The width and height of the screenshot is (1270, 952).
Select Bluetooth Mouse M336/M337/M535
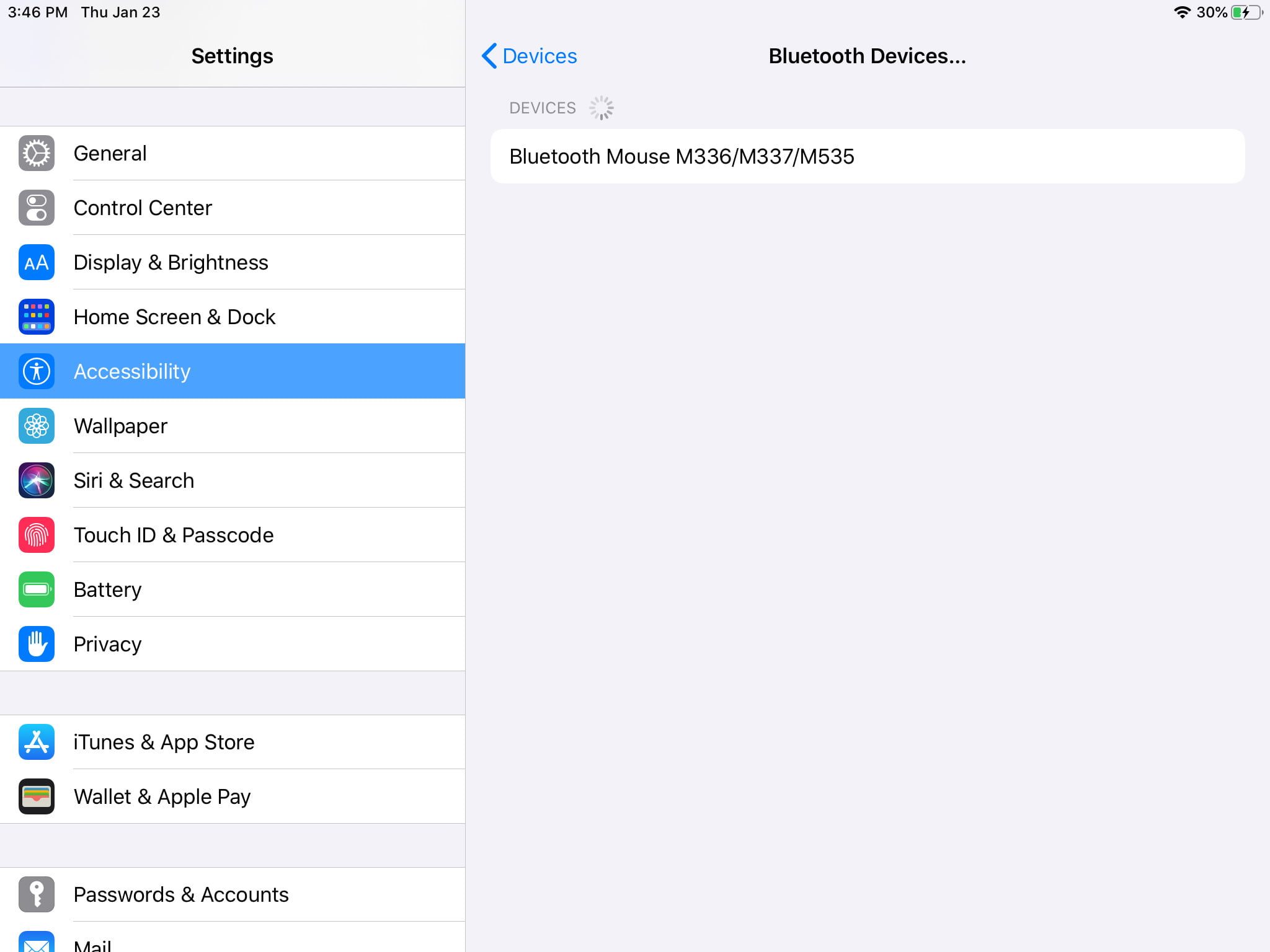682,157
